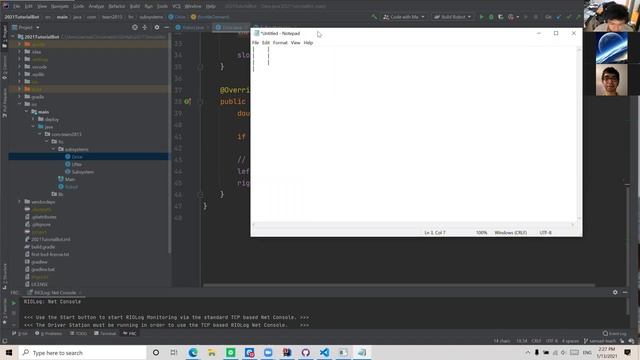This screenshot has height=360, width=640.
Task: Click the Debug bug icon in toolbar
Action: pos(491,17)
